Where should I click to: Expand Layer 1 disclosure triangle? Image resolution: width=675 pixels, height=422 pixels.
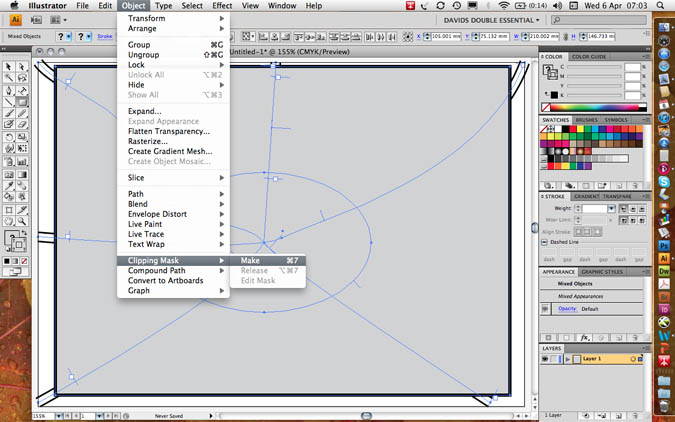pyautogui.click(x=567, y=358)
